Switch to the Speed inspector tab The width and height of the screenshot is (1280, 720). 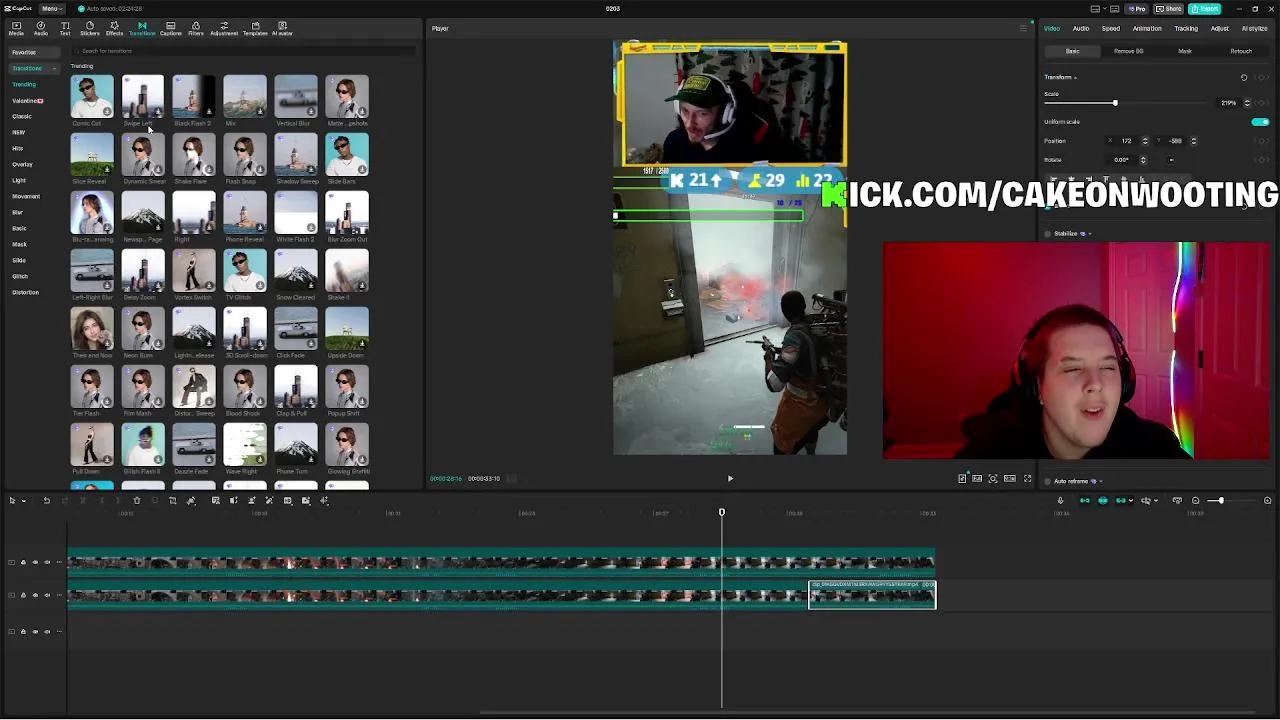pyautogui.click(x=1110, y=28)
